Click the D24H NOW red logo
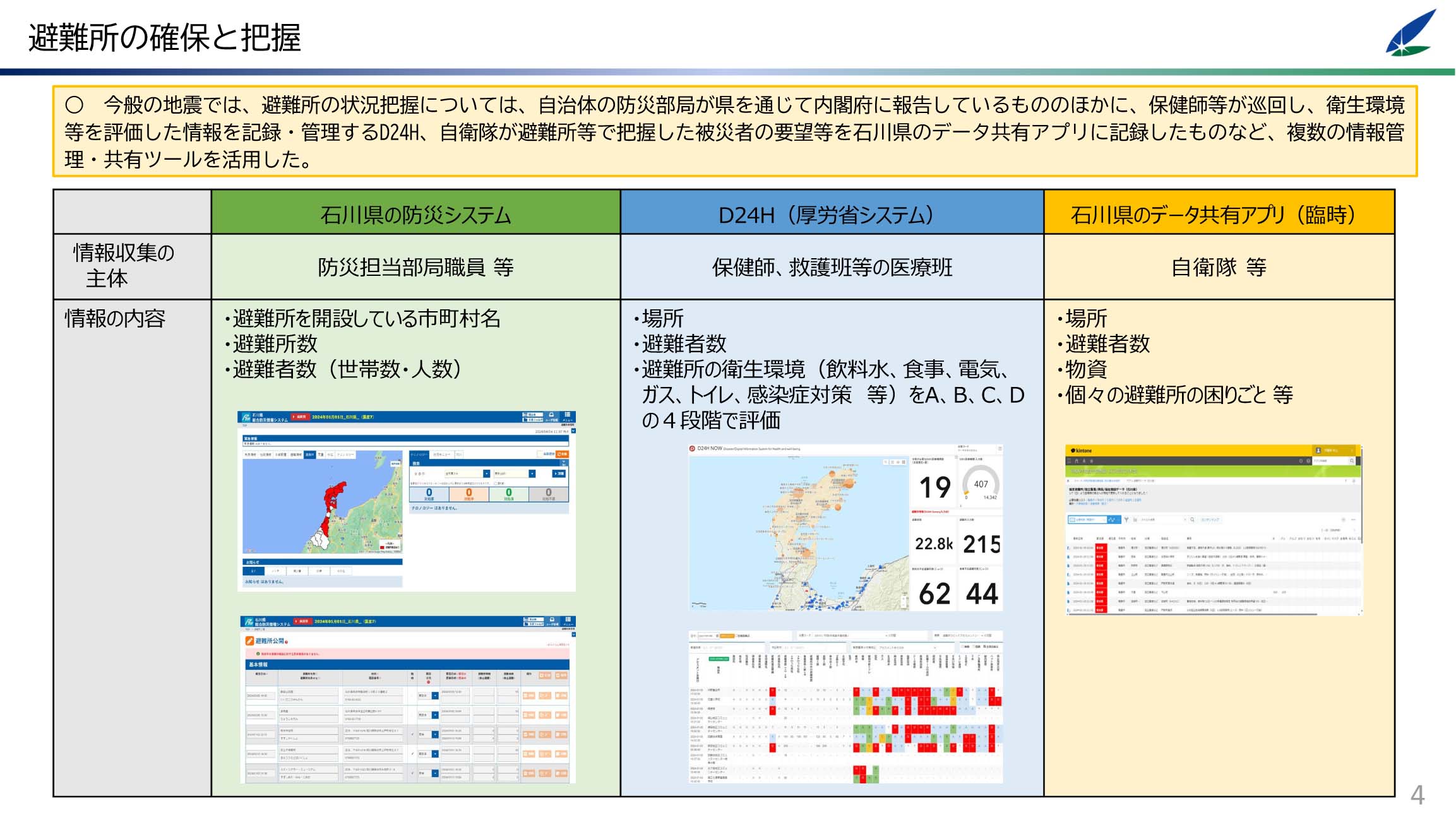1456x820 pixels. [x=692, y=448]
